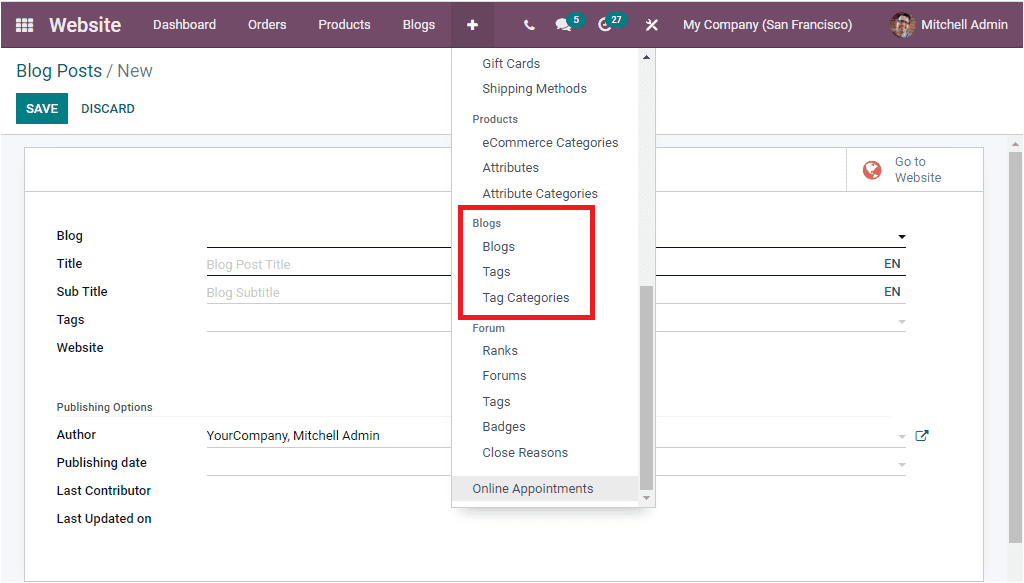Open the Dashboard menu
This screenshot has width=1024, height=583.
[x=184, y=24]
